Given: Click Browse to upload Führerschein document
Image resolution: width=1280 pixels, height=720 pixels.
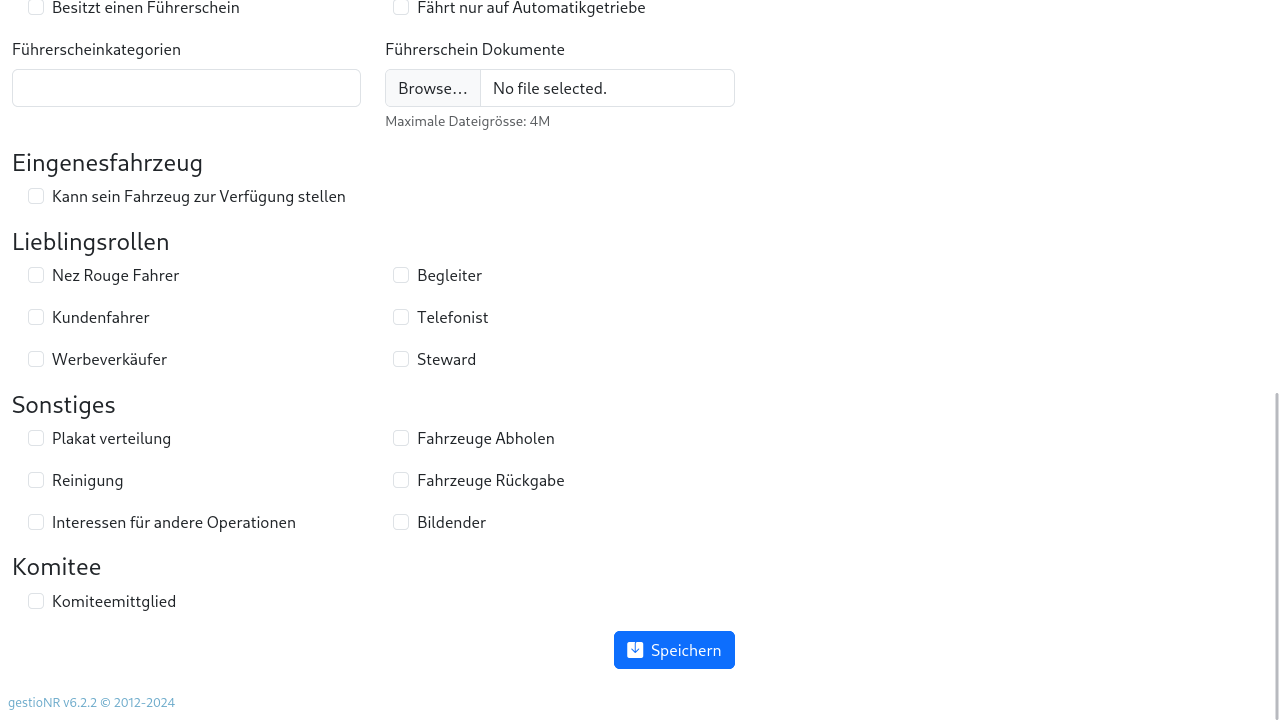Looking at the screenshot, I should pos(433,88).
